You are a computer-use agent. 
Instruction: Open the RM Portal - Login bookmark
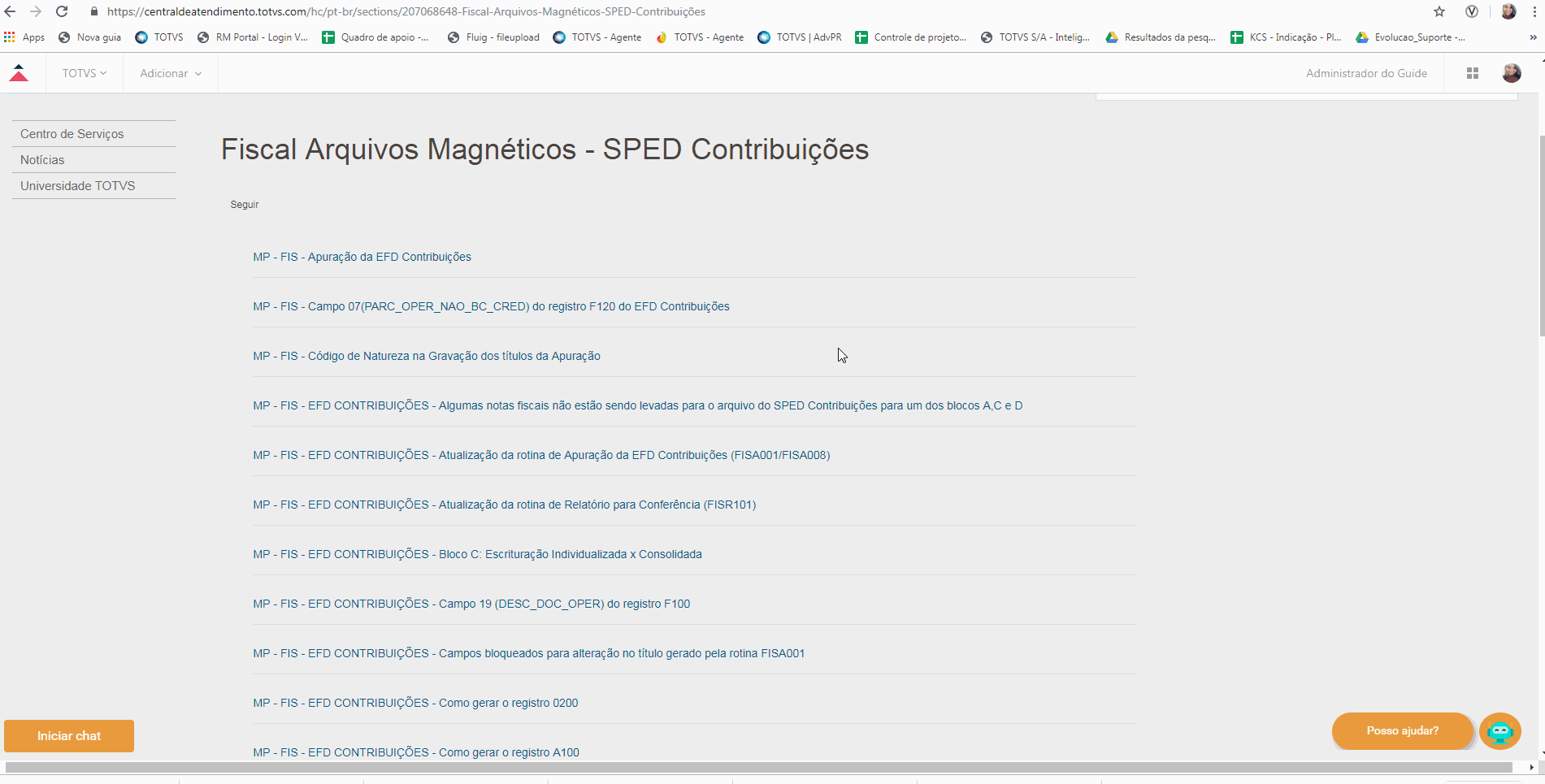[x=253, y=37]
